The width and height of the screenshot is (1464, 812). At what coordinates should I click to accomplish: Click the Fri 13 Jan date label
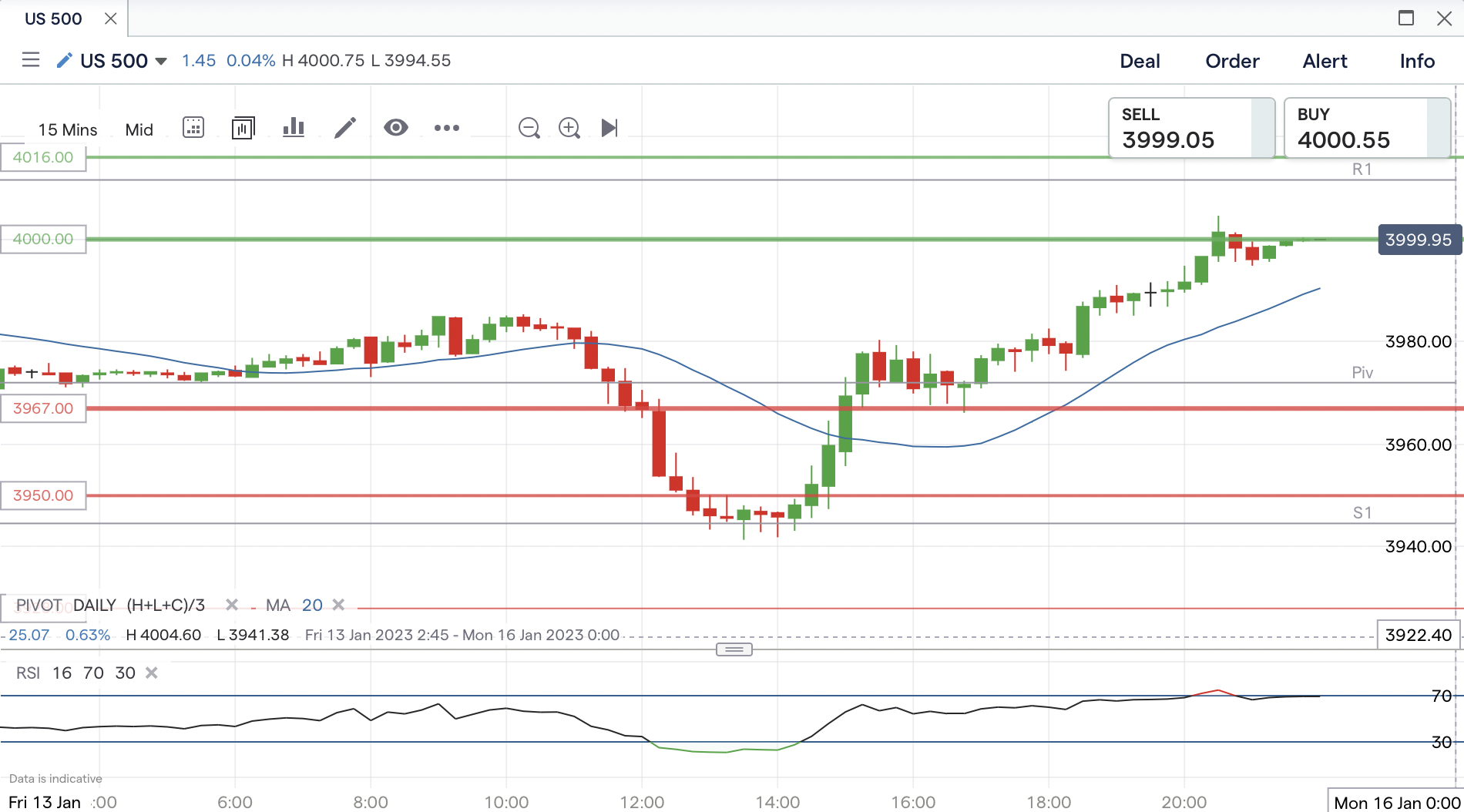(45, 802)
